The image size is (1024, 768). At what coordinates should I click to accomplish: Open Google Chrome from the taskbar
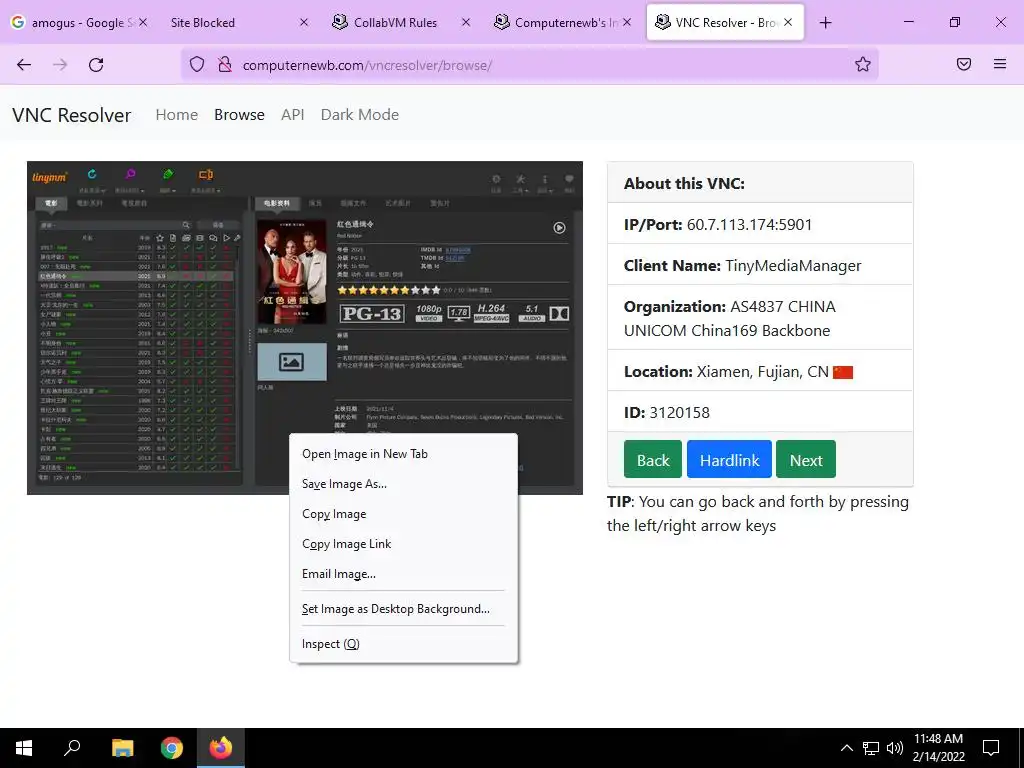coord(172,748)
